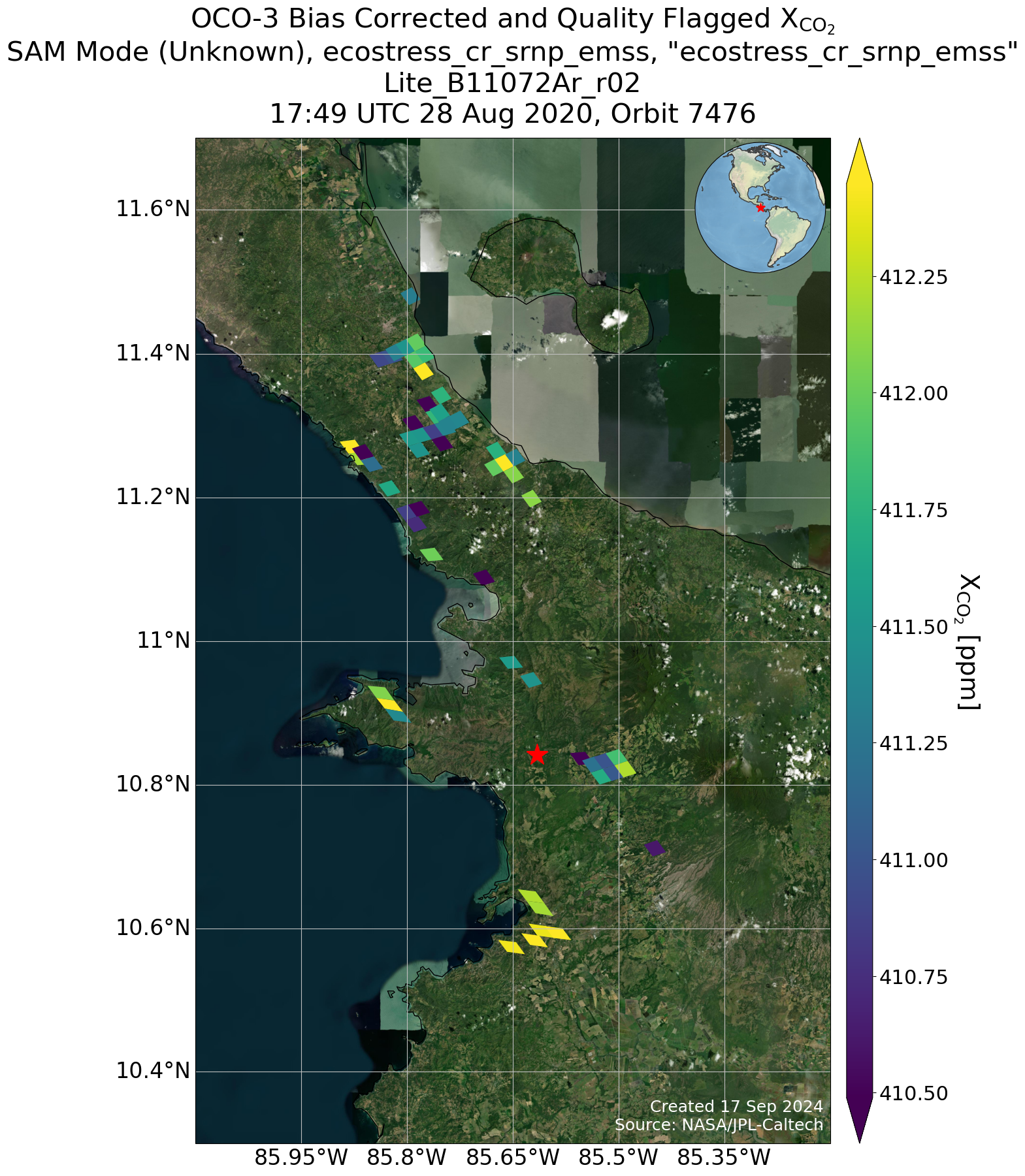Click the XCO2 [ppm] colorbar axis label

coord(969,641)
